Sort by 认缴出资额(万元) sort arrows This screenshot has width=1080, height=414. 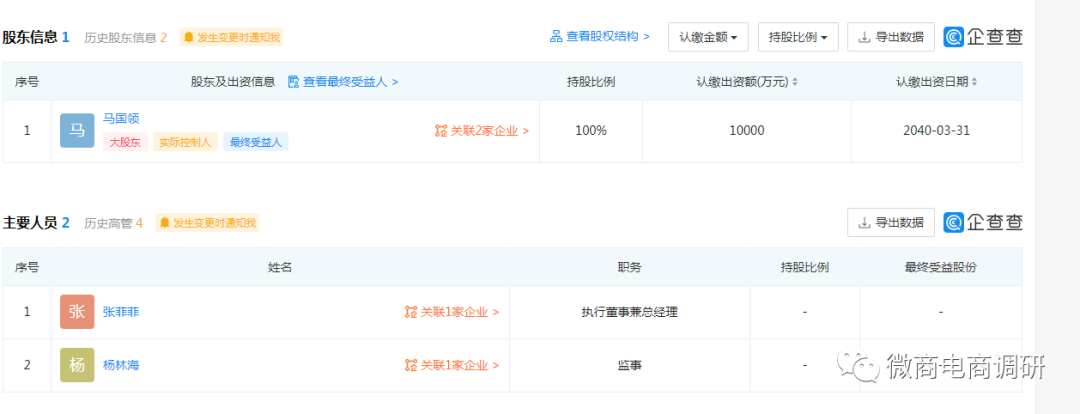(x=795, y=82)
